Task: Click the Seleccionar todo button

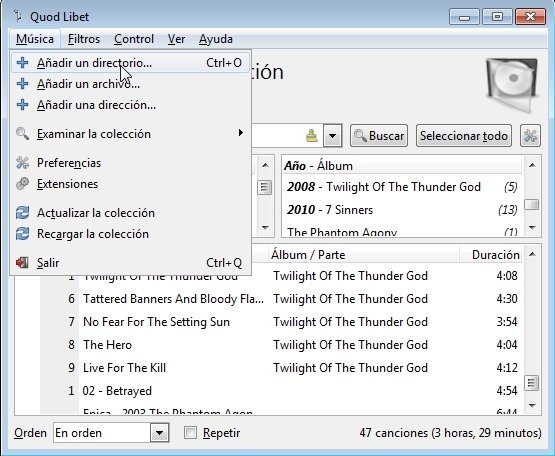Action: (x=464, y=136)
